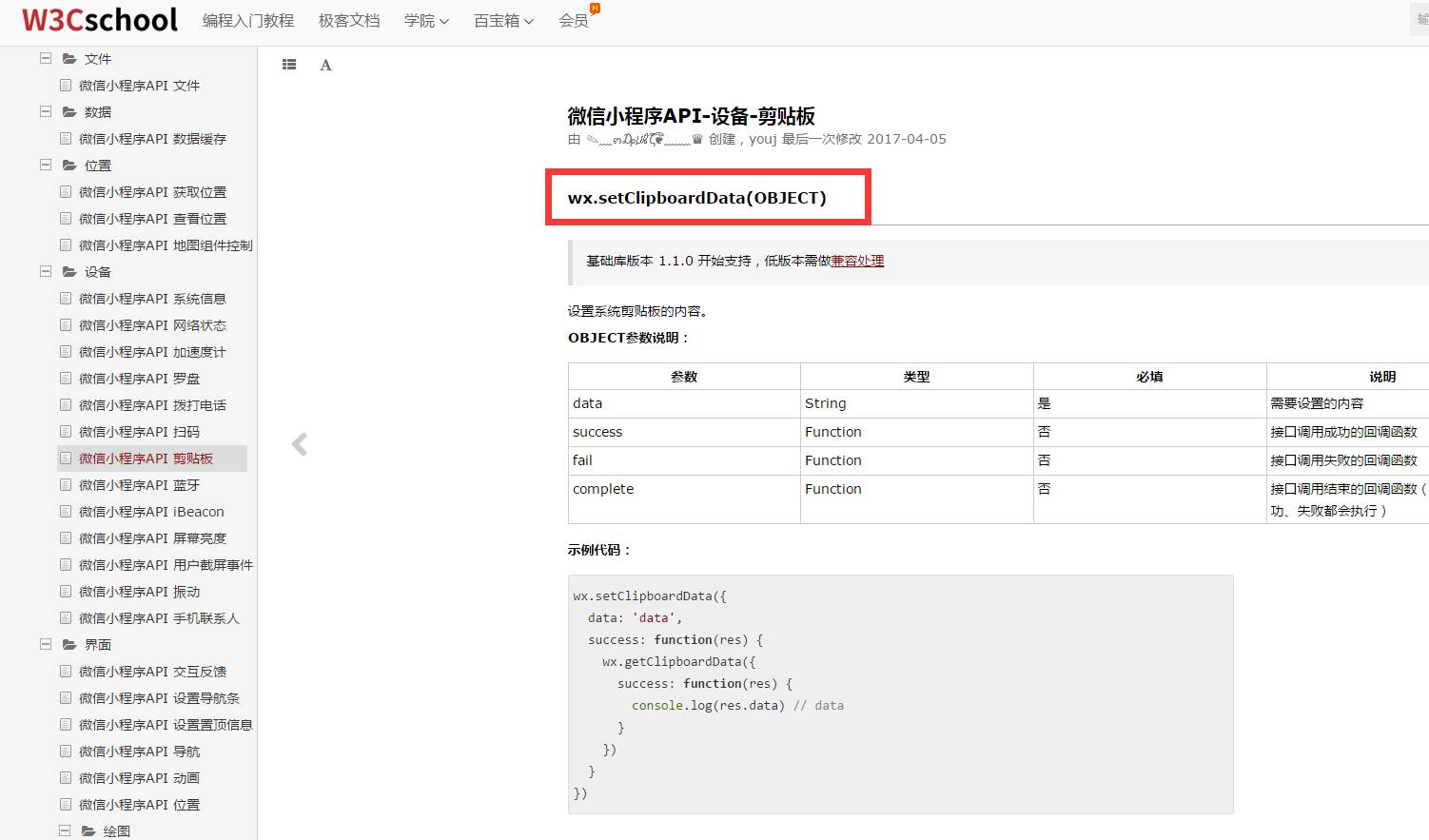Open 微信小程序API iBeacon
The image size is (1429, 840).
point(151,512)
